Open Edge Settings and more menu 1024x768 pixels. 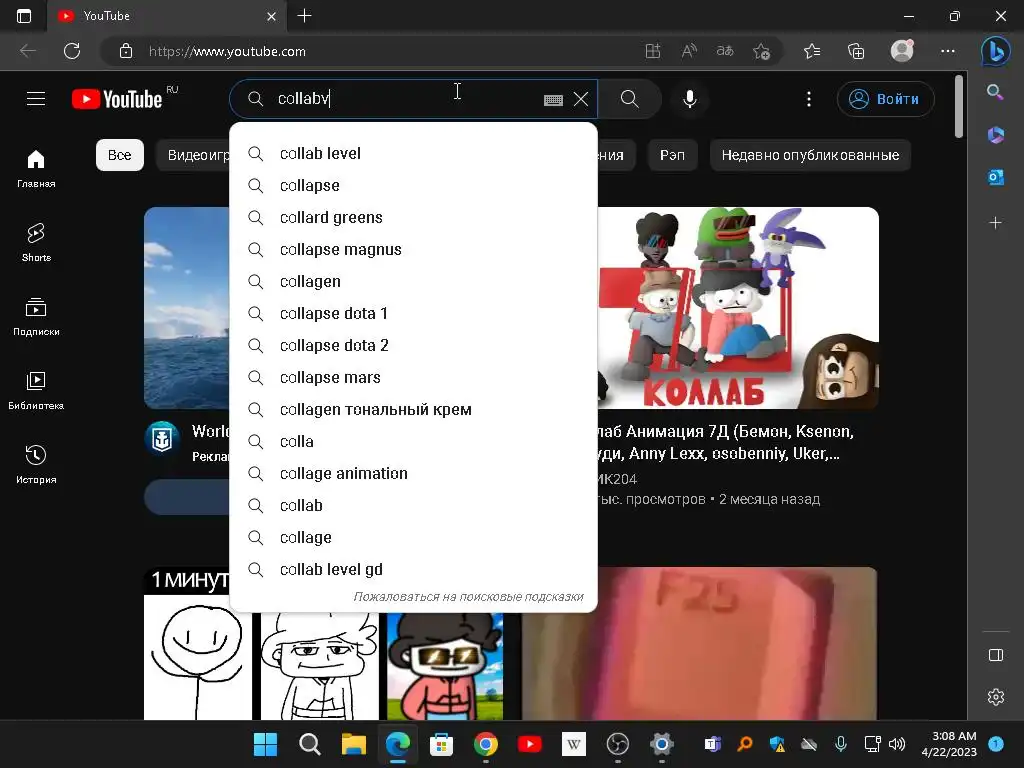tap(948, 51)
